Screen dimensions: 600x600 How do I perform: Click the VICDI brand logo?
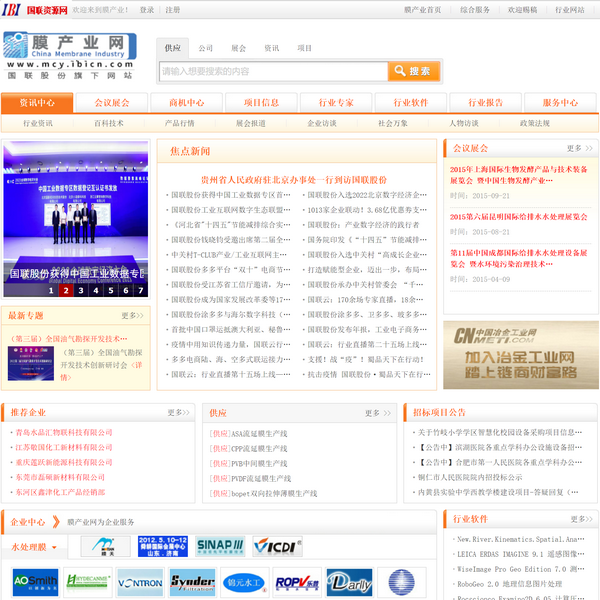[277, 546]
